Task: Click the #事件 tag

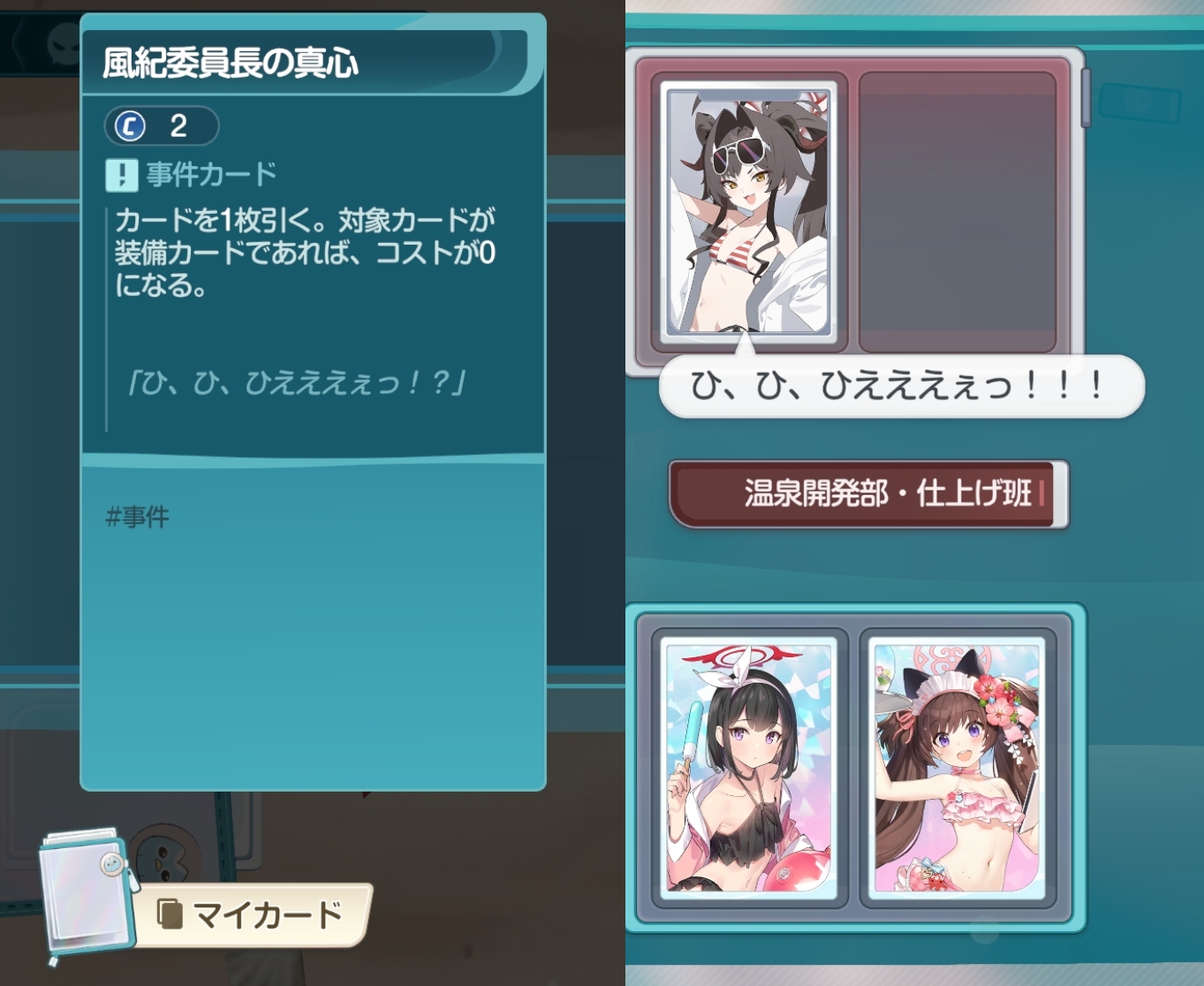Action: pyautogui.click(x=137, y=517)
